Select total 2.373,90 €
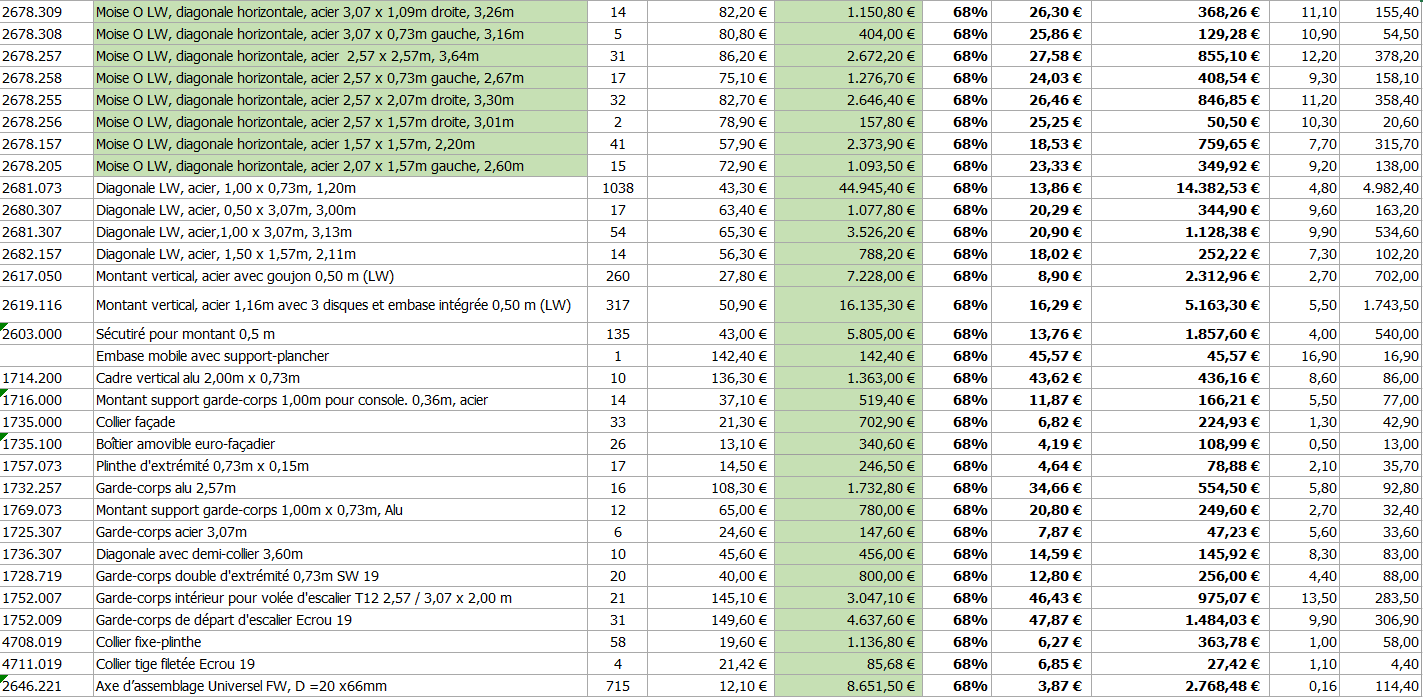The image size is (1423, 697). 848,144
